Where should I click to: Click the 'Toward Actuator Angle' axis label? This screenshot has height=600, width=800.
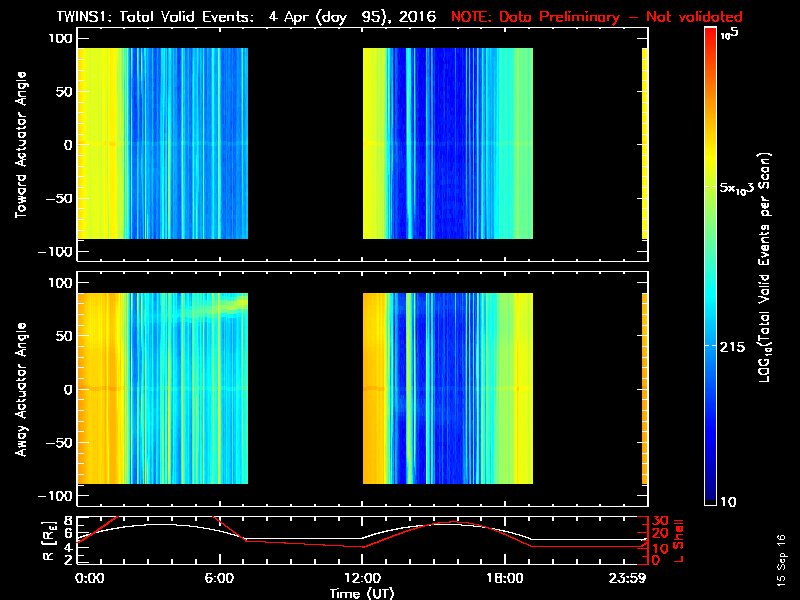21,145
